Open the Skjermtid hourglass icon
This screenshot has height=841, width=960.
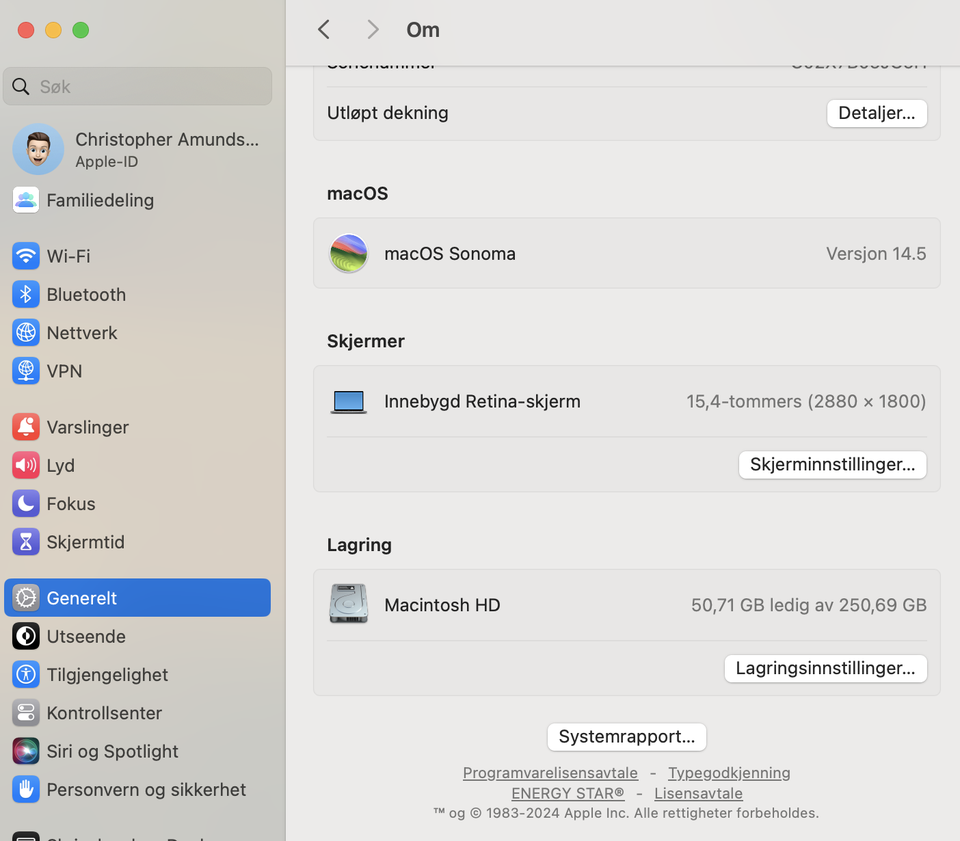click(x=26, y=542)
